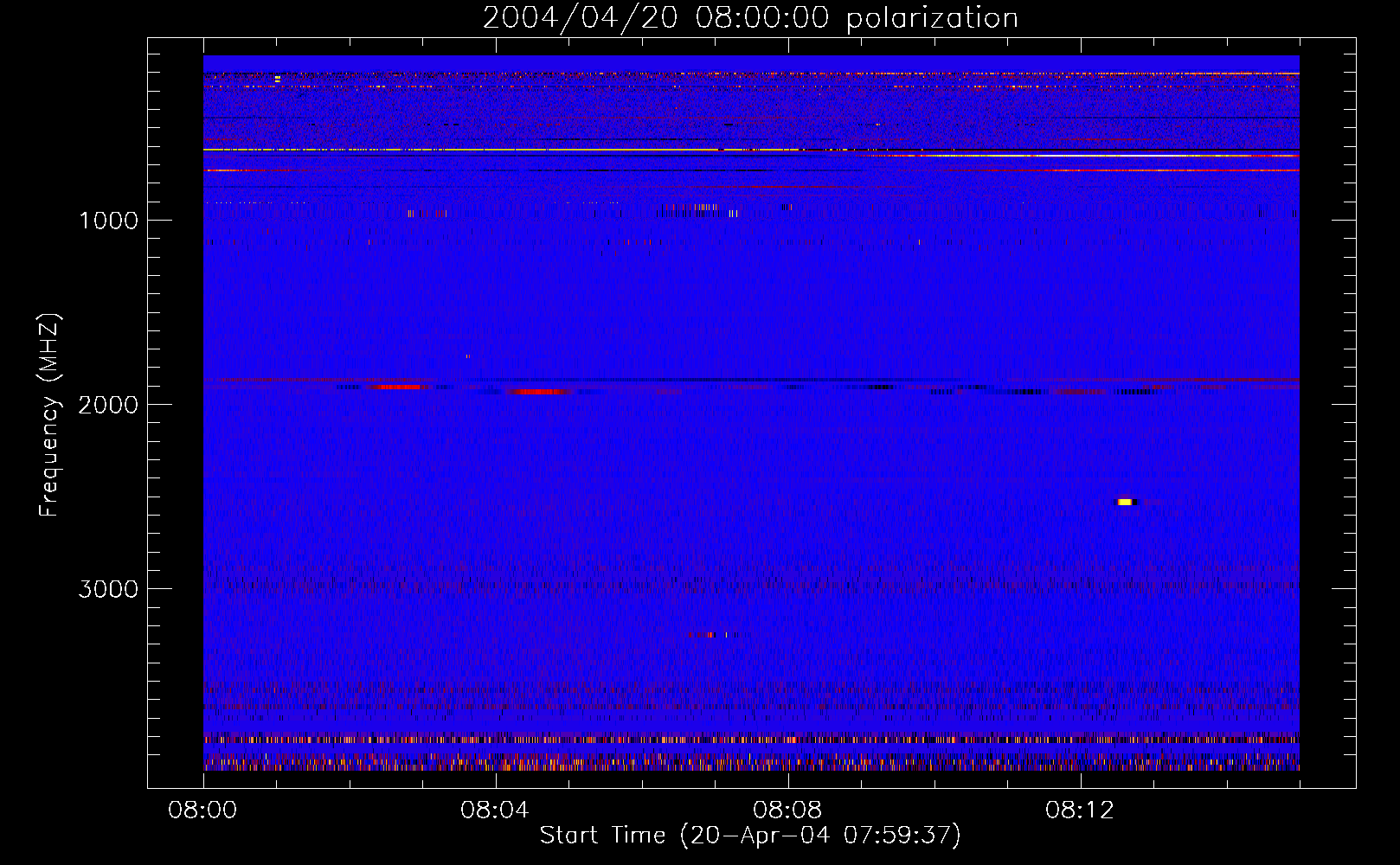The image size is (1400, 865).
Task: Click the "Start Time (20-Apr-04 07:59:37)" axis label
Action: pyautogui.click(x=750, y=836)
